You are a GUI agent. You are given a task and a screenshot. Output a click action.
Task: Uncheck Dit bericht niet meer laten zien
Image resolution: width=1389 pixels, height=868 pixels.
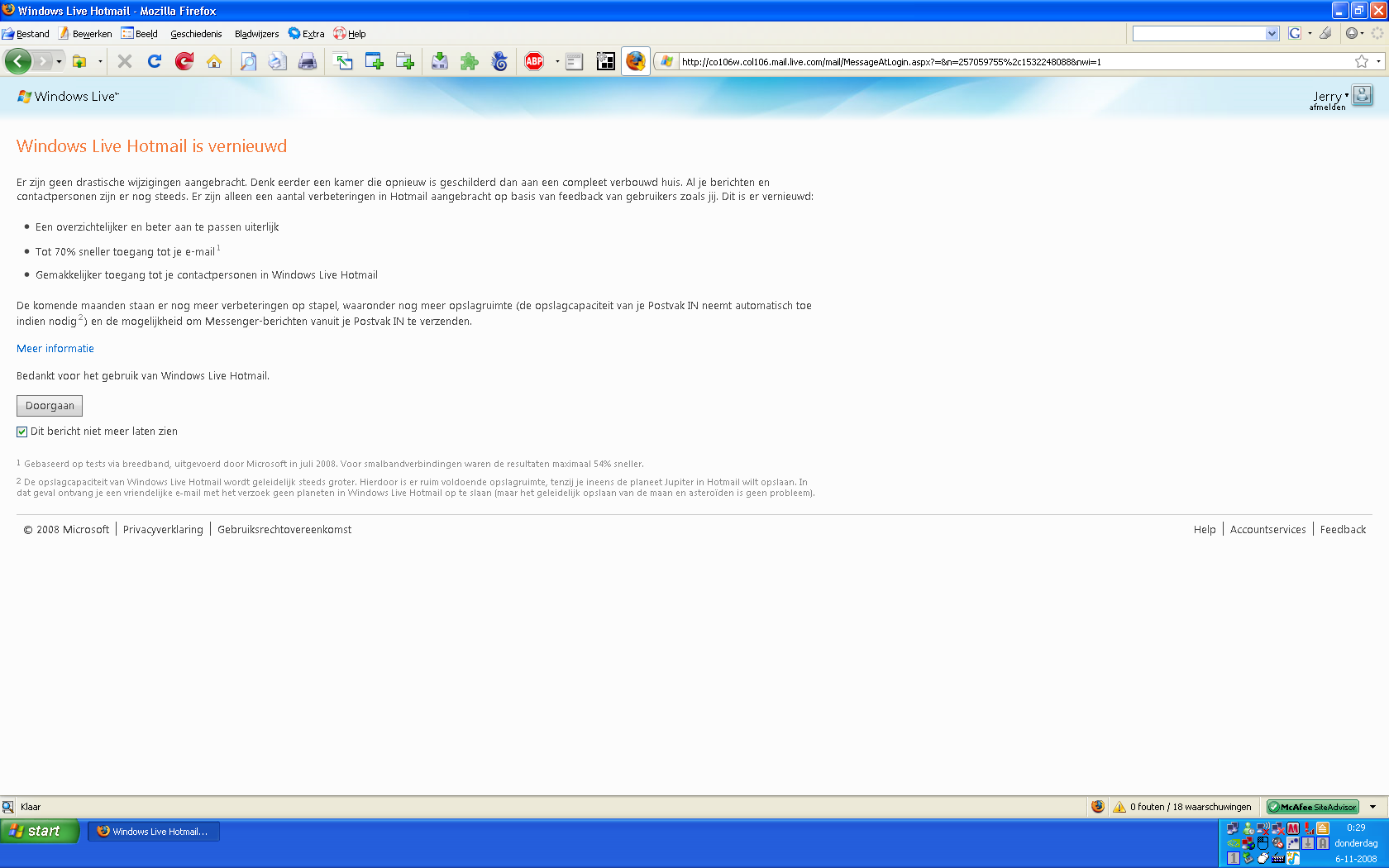(22, 432)
